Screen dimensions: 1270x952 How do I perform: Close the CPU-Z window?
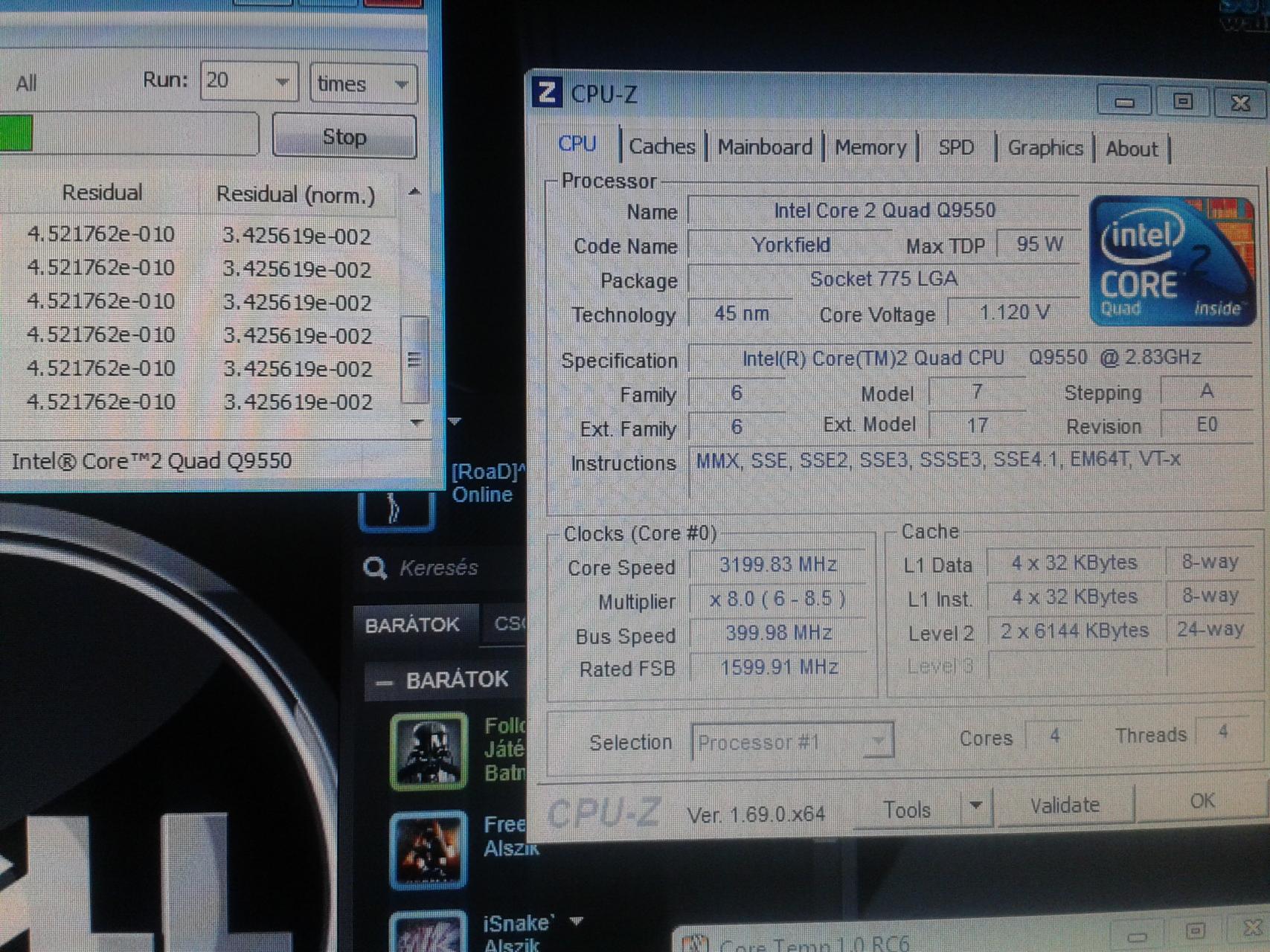(1239, 103)
